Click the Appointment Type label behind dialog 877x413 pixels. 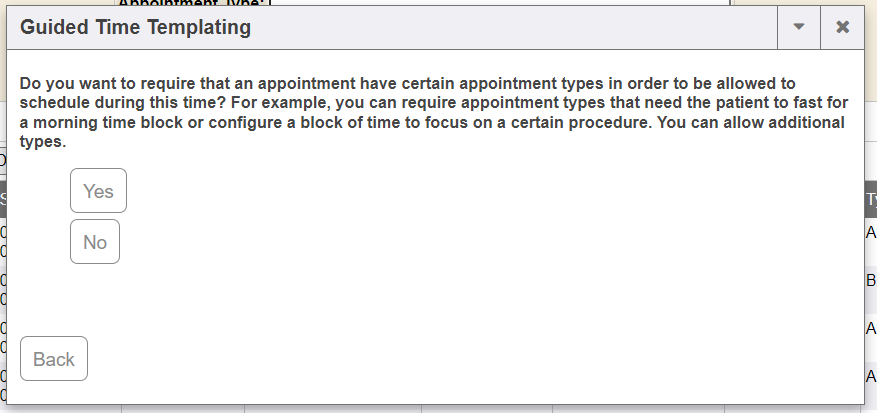(x=190, y=3)
